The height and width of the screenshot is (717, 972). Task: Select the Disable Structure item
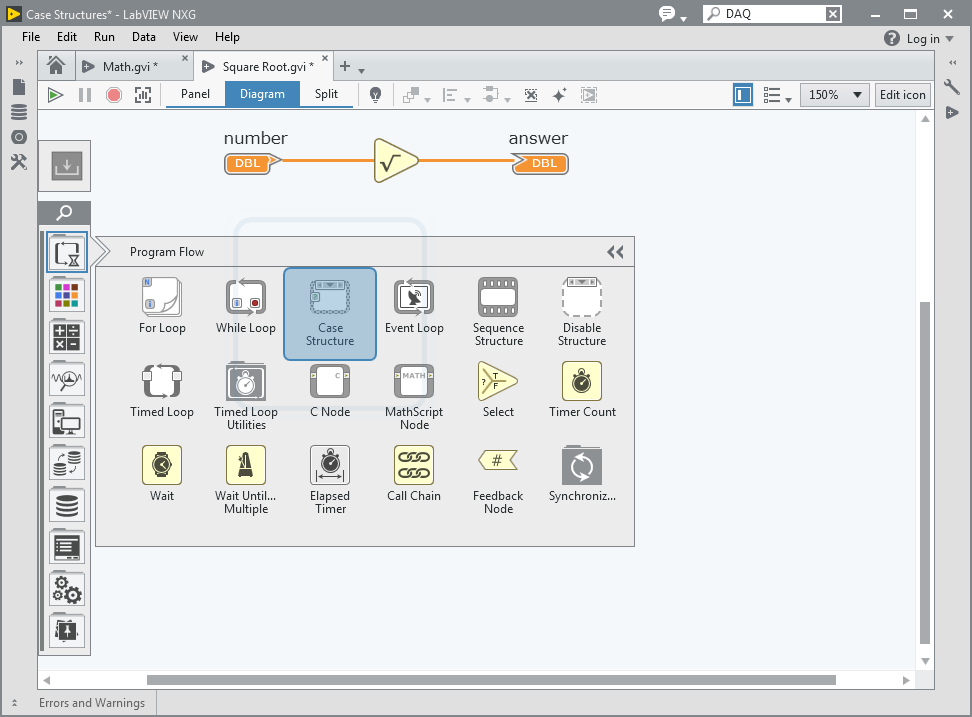pos(582,312)
